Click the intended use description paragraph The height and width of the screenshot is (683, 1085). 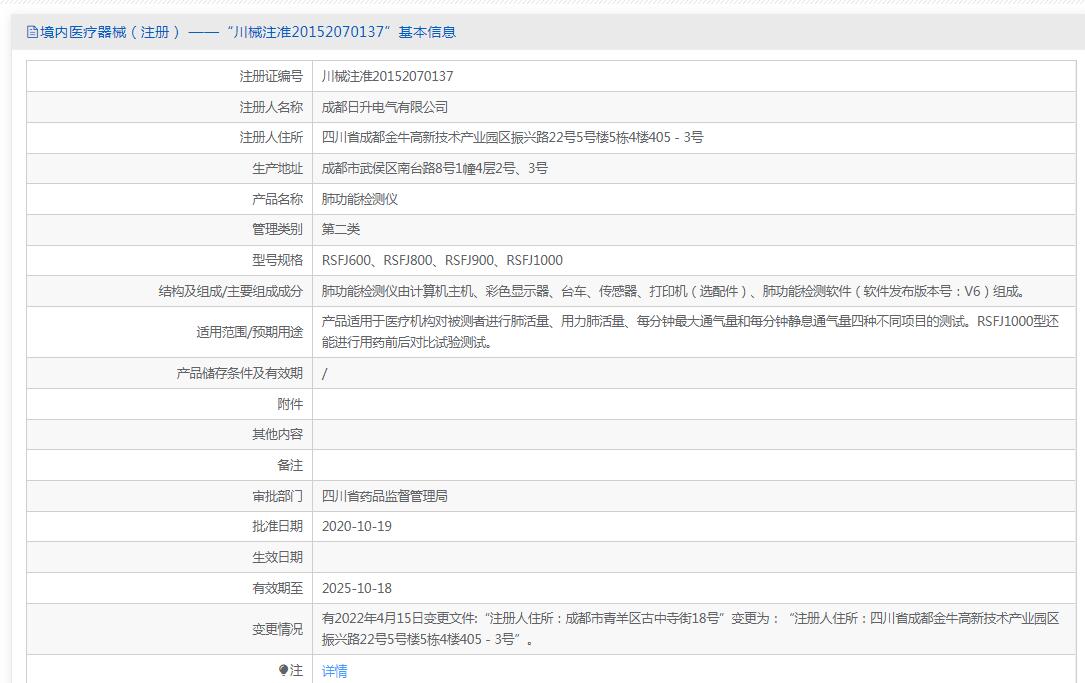pos(690,332)
